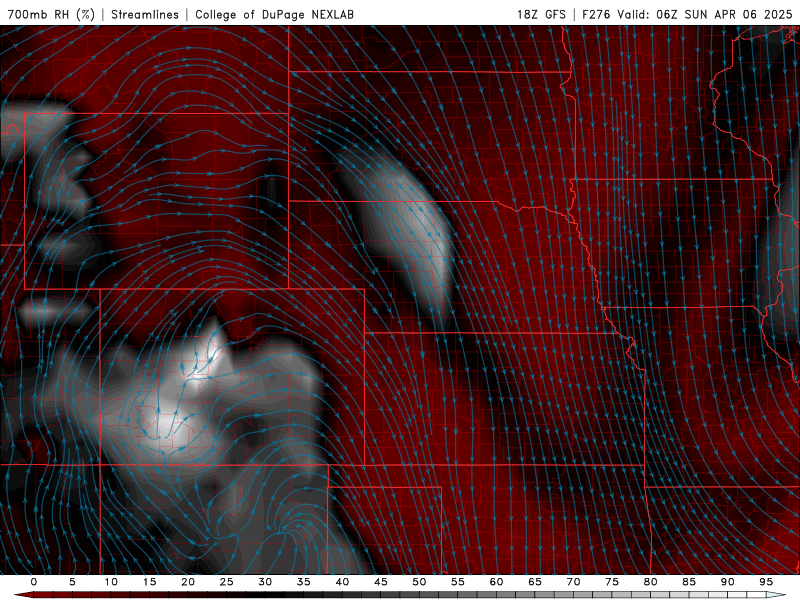The width and height of the screenshot is (800, 600).
Task: Click the "20" color scale label
Action: coord(188,582)
